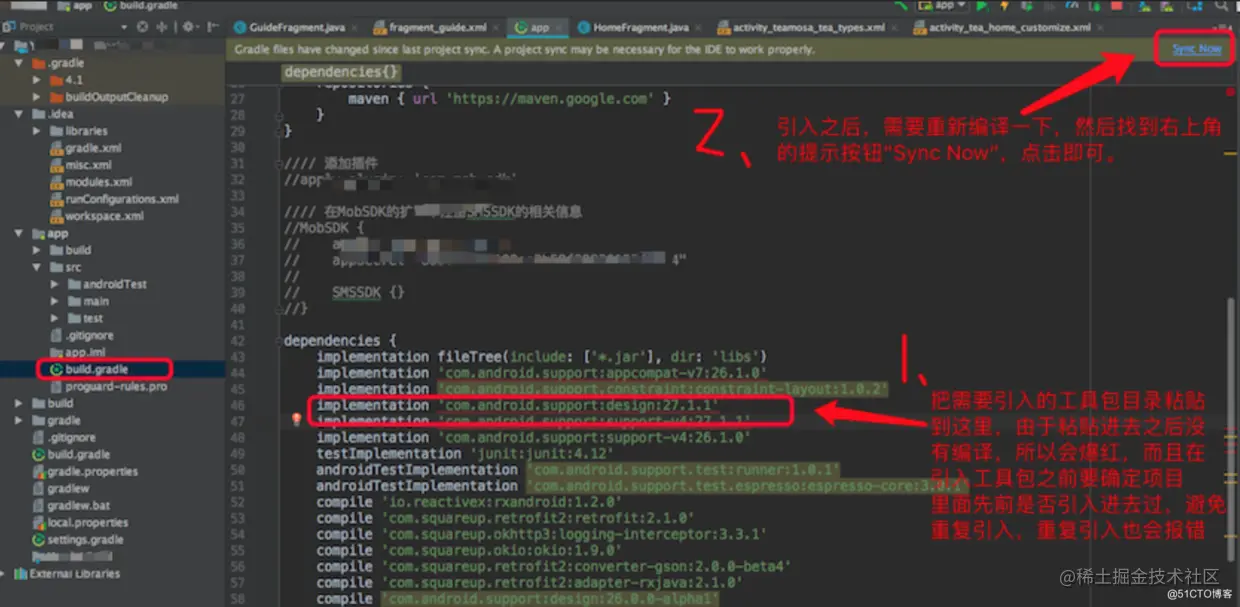Expand the main source folder

point(55,301)
